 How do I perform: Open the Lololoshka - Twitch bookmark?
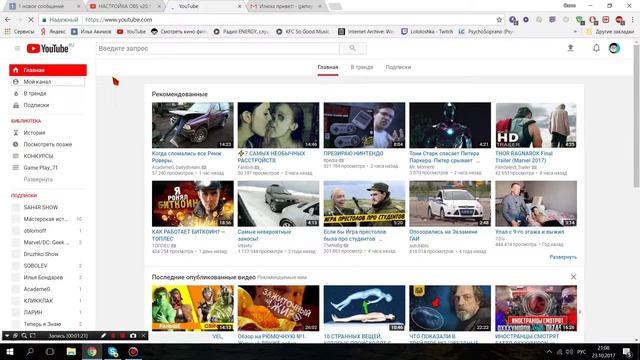pos(427,31)
